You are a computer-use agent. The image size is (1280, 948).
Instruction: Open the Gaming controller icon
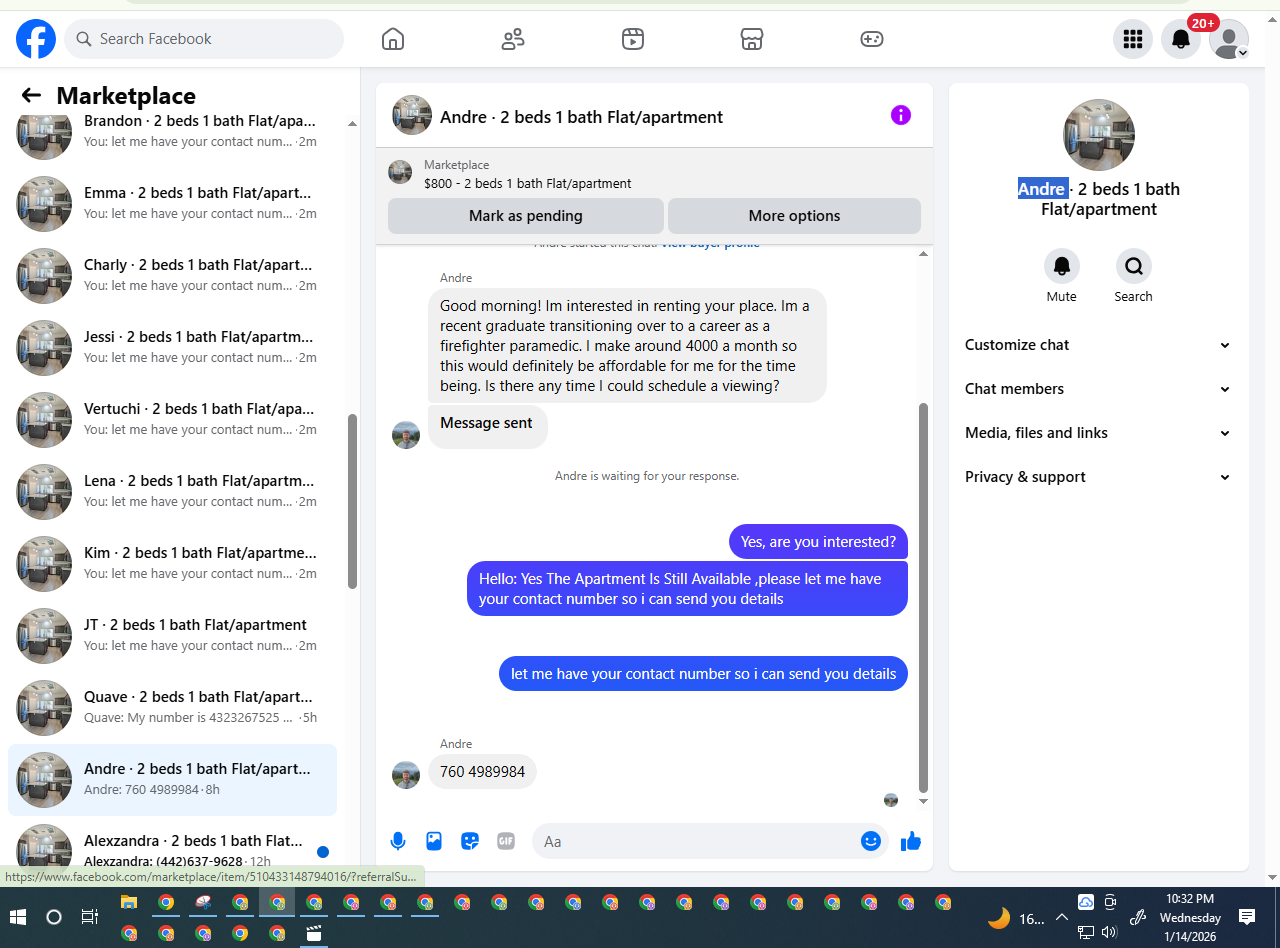(x=872, y=39)
